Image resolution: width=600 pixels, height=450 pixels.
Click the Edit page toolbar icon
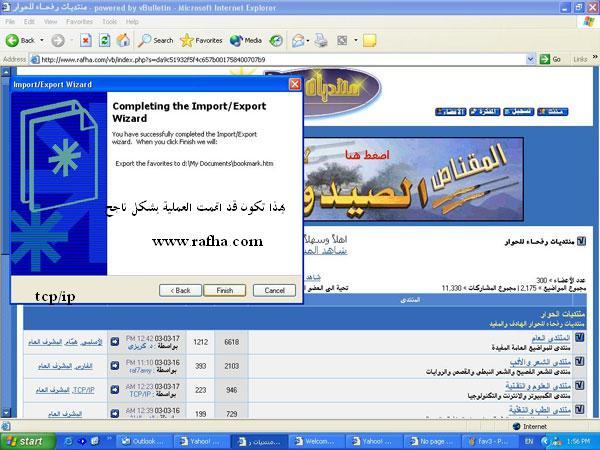point(342,40)
